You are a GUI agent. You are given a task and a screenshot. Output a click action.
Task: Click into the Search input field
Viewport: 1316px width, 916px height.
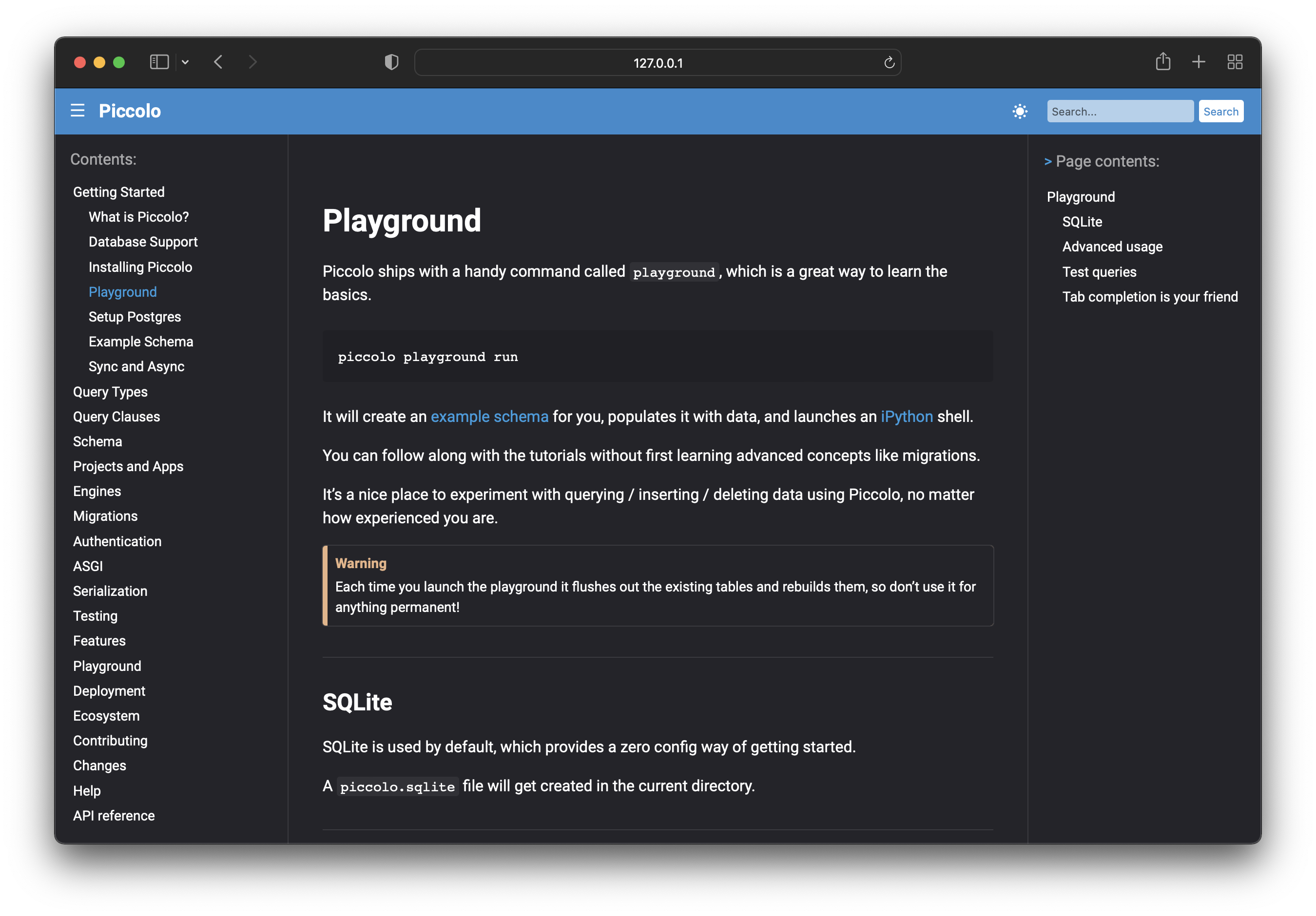pyautogui.click(x=1120, y=111)
